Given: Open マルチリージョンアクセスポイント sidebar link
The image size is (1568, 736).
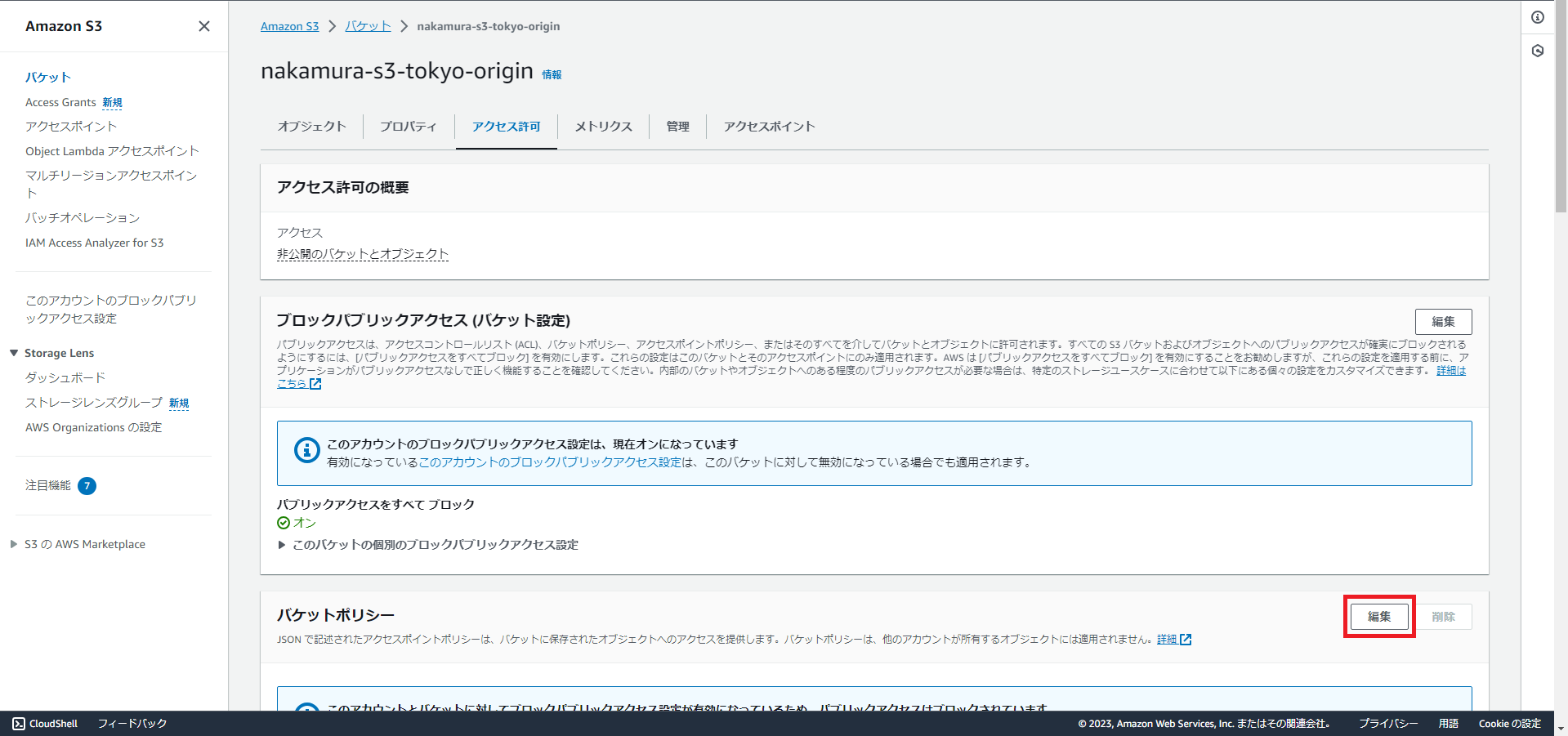Looking at the screenshot, I should [111, 184].
